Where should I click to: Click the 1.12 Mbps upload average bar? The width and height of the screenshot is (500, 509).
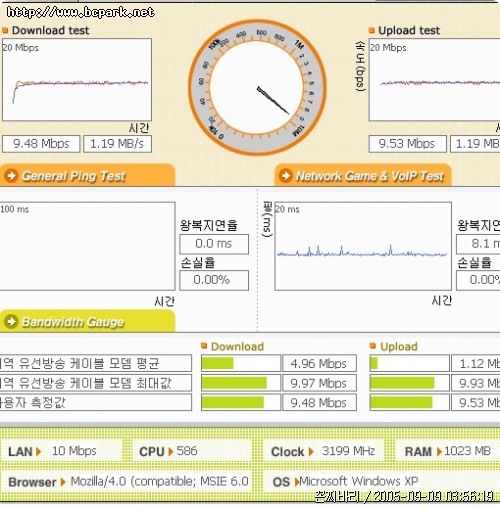pyautogui.click(x=409, y=363)
